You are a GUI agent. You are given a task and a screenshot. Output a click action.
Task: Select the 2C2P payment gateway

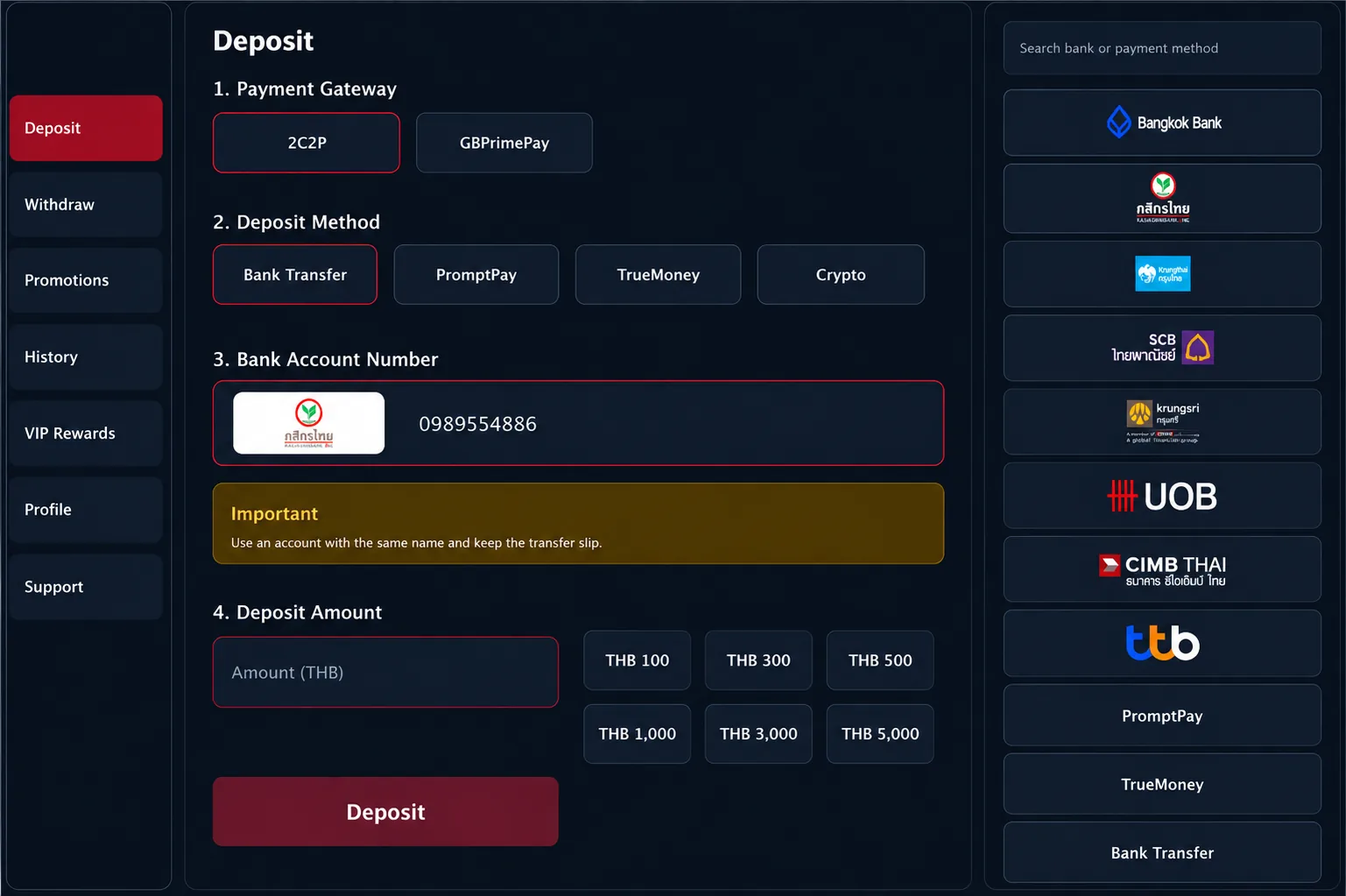(x=307, y=143)
